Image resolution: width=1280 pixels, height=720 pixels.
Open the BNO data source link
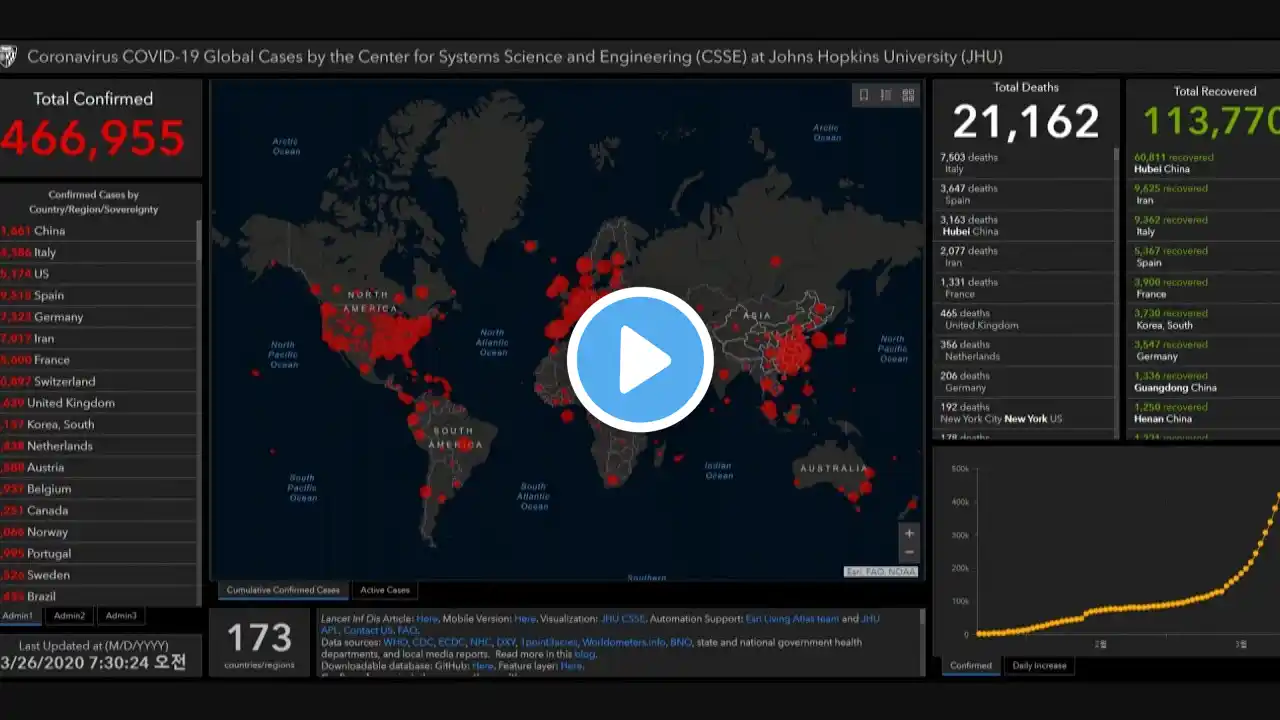[681, 642]
